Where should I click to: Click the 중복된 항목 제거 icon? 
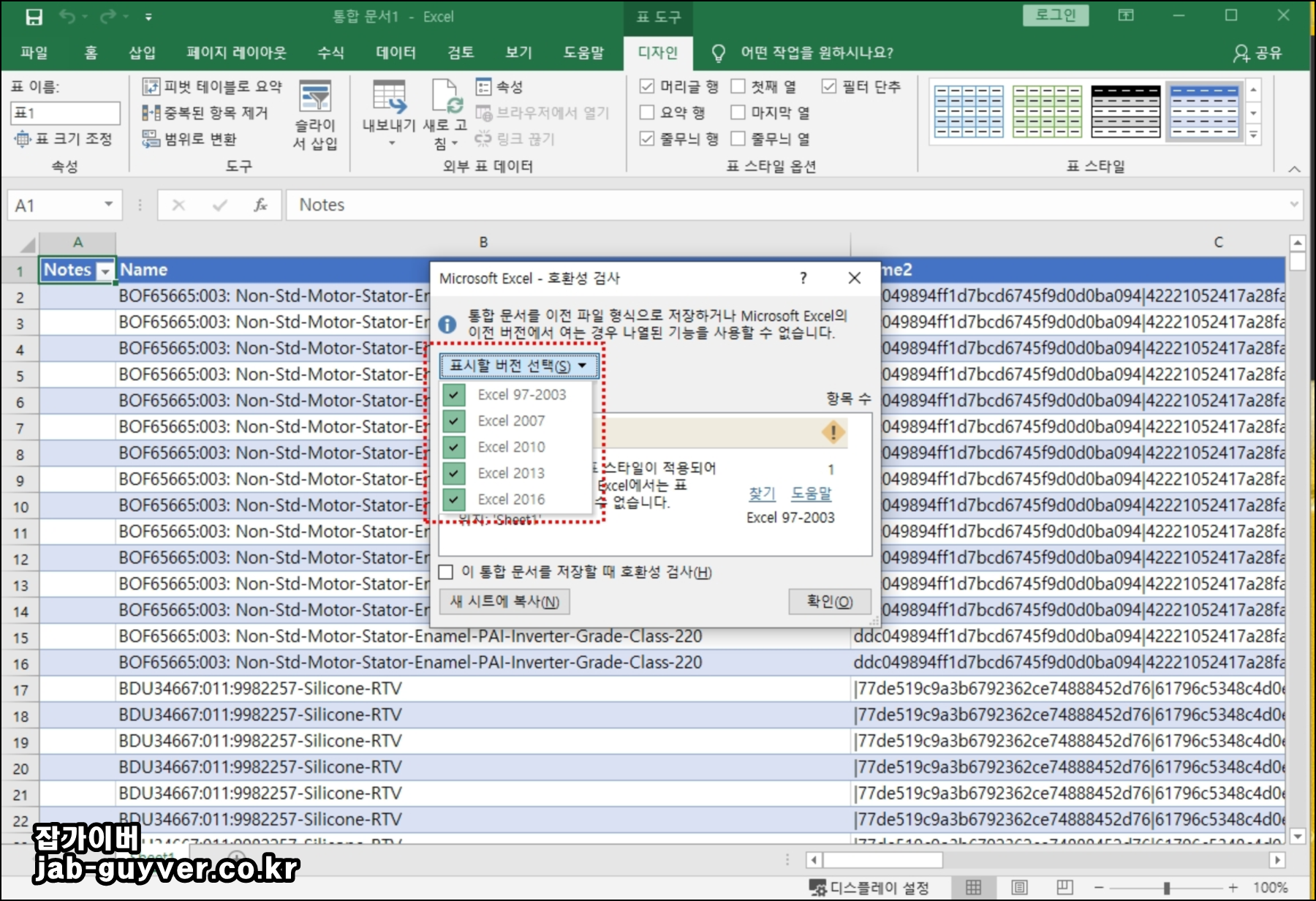pyautogui.click(x=151, y=113)
